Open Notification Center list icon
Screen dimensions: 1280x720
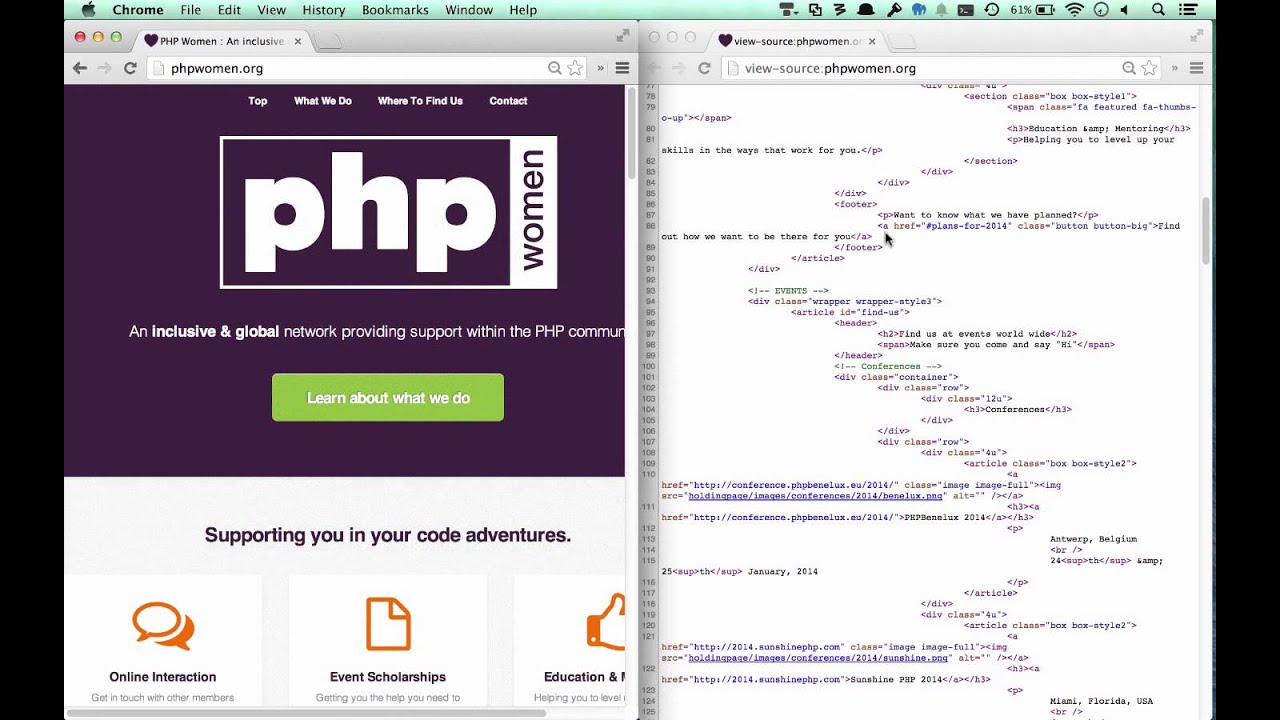[1189, 10]
